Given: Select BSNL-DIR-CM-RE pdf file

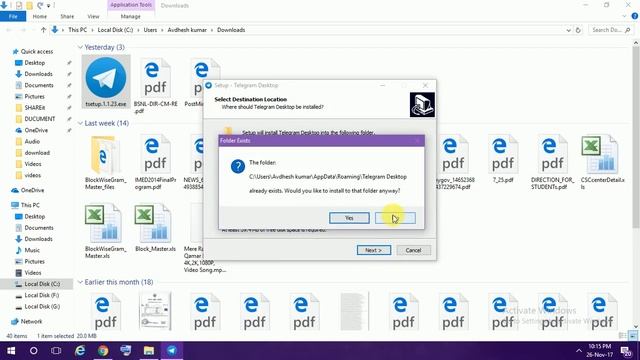Looking at the screenshot, I should coord(156,86).
